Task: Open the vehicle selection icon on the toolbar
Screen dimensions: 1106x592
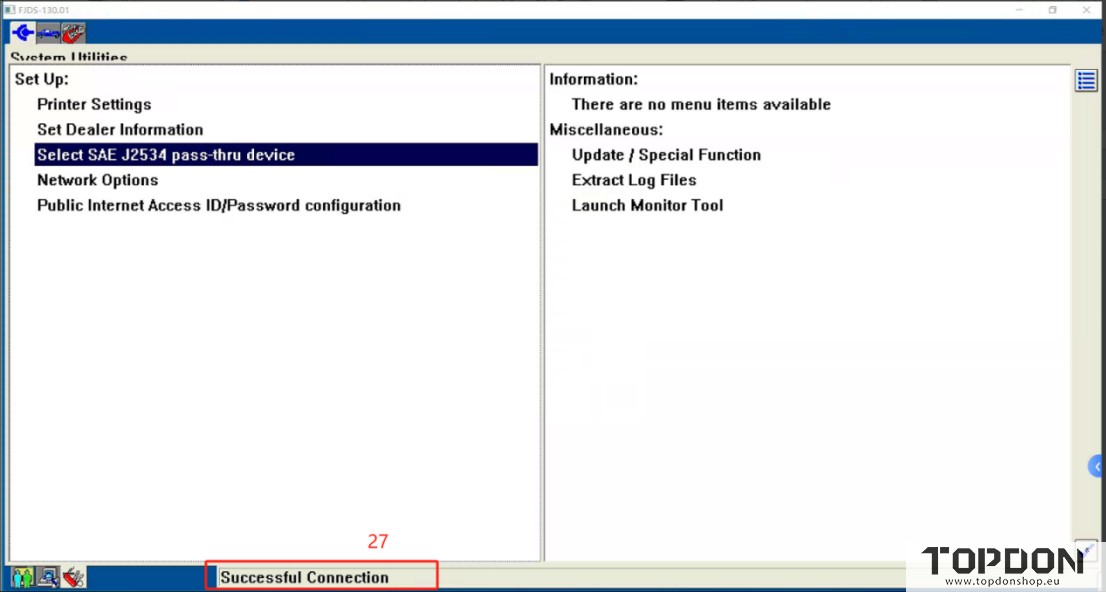Action: pos(47,32)
